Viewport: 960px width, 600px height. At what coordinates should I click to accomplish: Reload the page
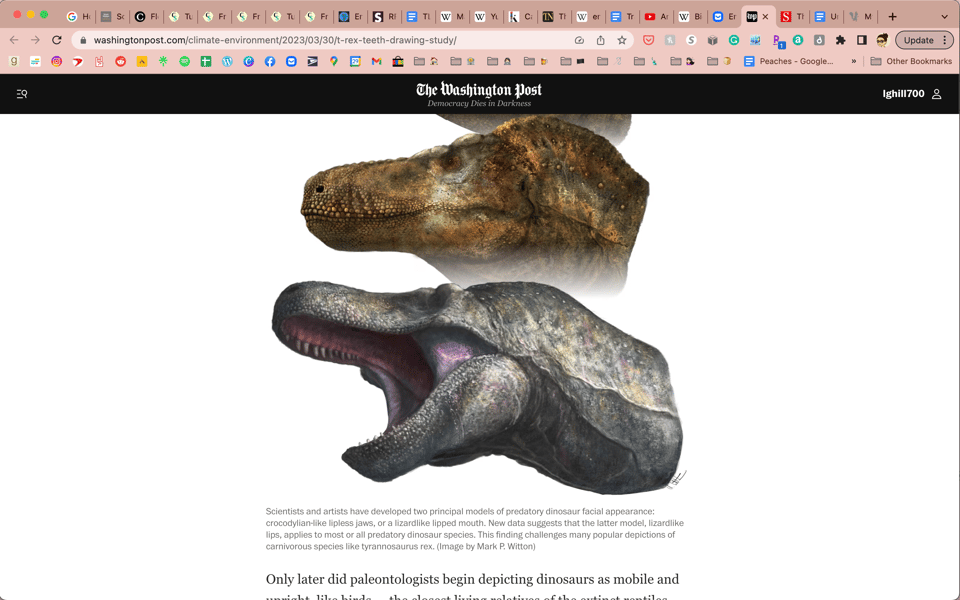coord(57,40)
